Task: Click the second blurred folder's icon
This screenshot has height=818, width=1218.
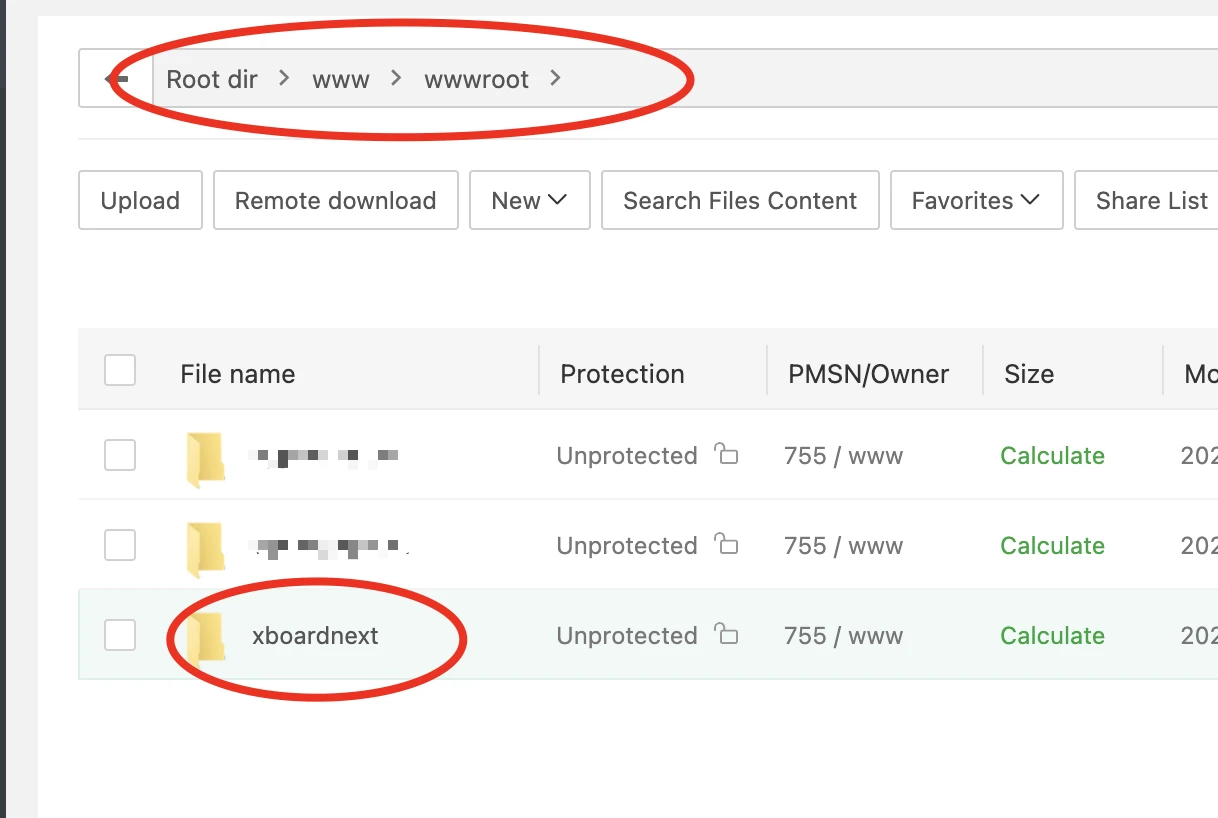Action: click(206, 548)
